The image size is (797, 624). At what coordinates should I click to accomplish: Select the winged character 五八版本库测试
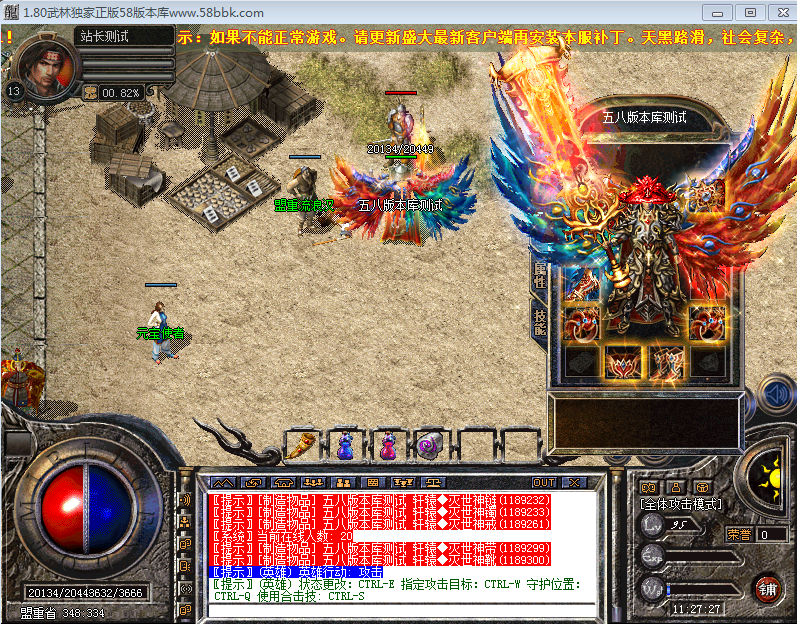(x=402, y=203)
